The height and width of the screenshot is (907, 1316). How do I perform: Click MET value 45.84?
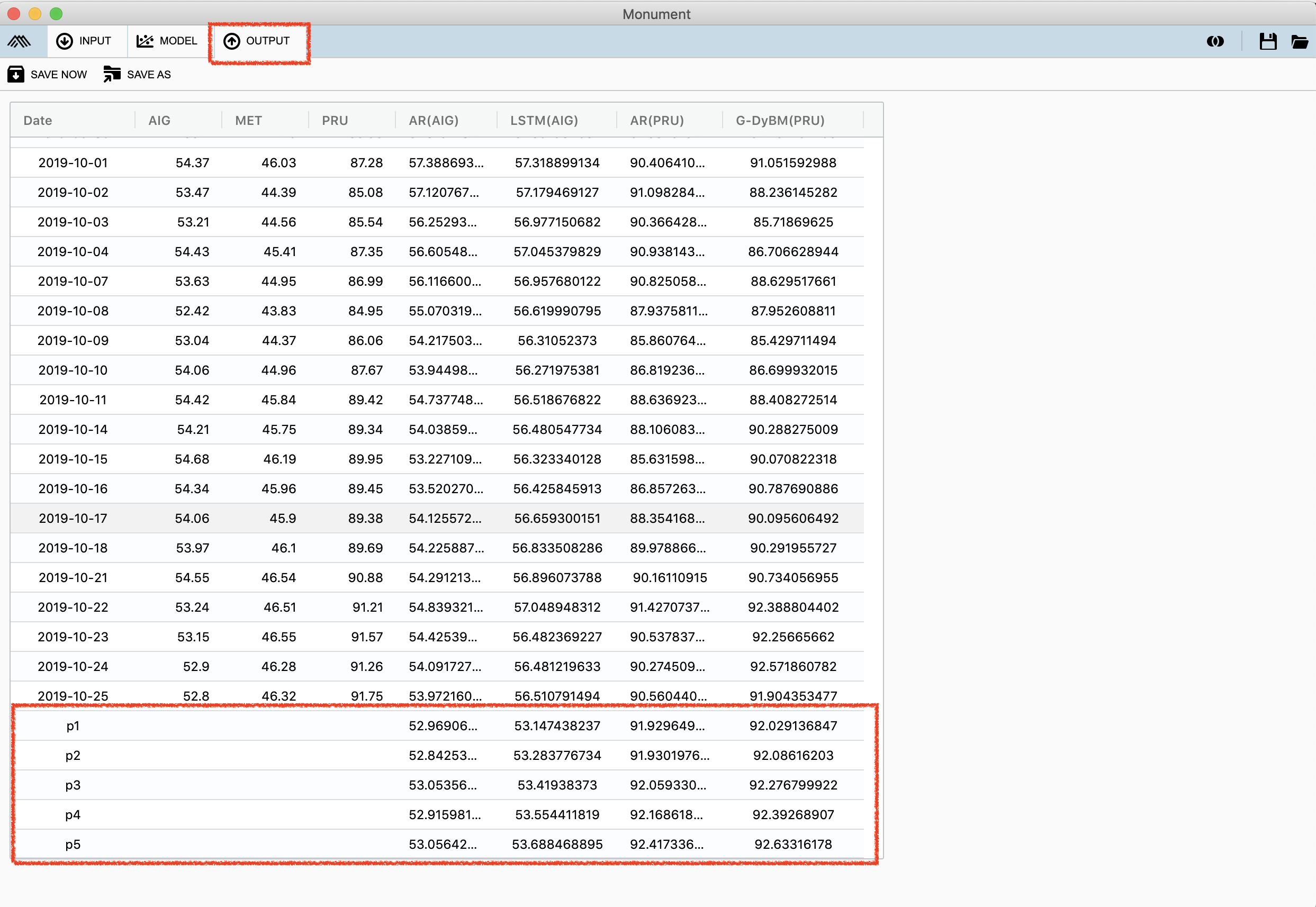coord(278,400)
